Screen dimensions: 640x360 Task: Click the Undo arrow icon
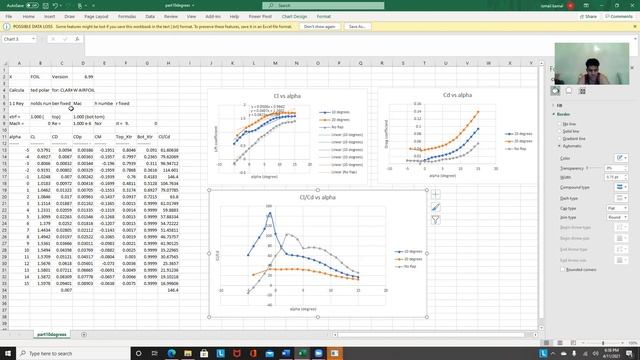click(x=55, y=6)
